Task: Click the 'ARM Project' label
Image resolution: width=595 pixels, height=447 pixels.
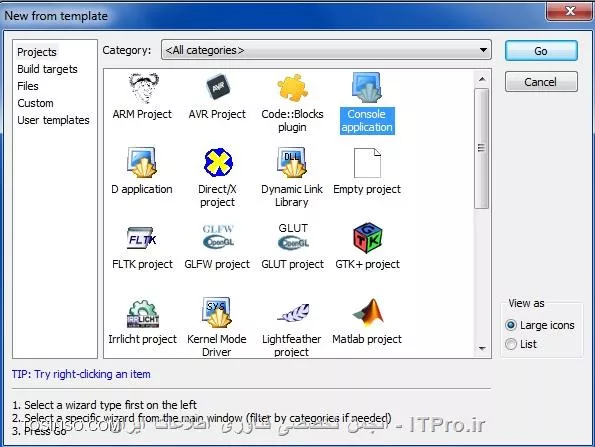Action: (142, 114)
